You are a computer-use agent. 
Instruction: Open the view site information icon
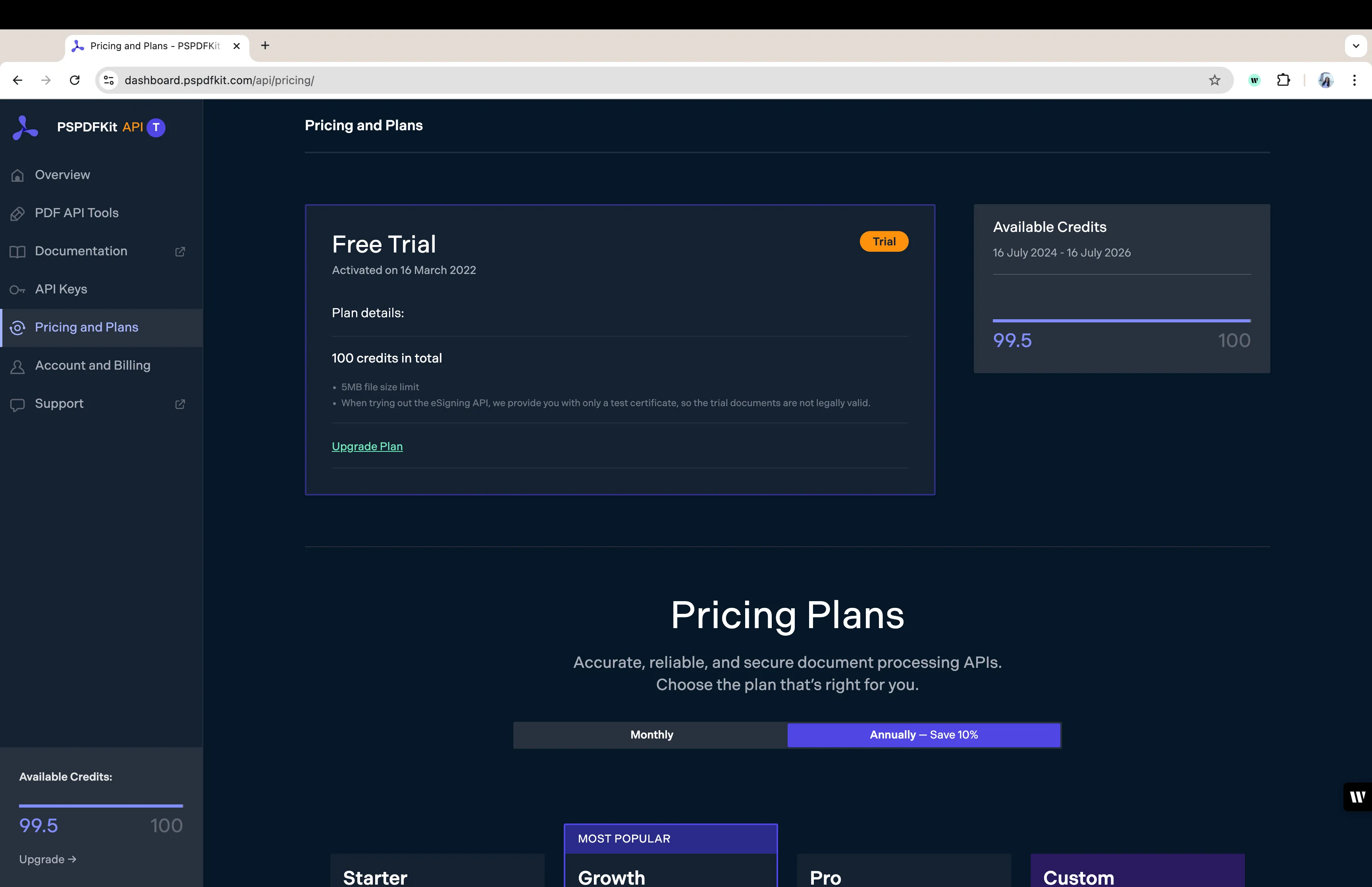(109, 80)
